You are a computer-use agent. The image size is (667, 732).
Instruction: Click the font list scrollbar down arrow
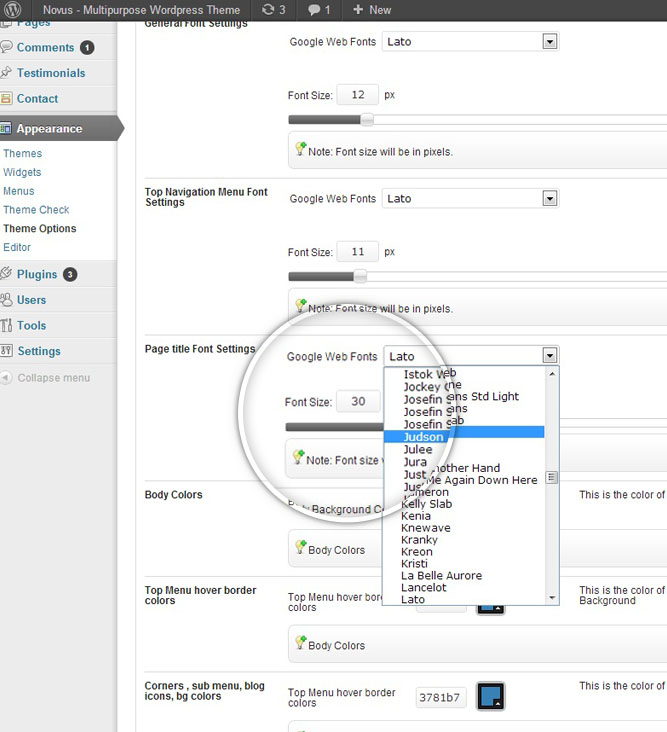(x=551, y=597)
